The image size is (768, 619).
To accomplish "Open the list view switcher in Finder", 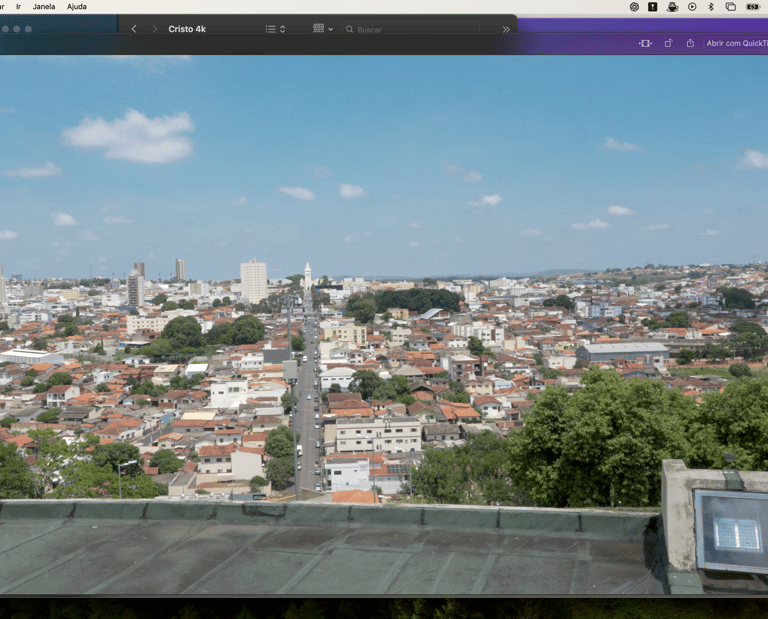I will tap(275, 29).
